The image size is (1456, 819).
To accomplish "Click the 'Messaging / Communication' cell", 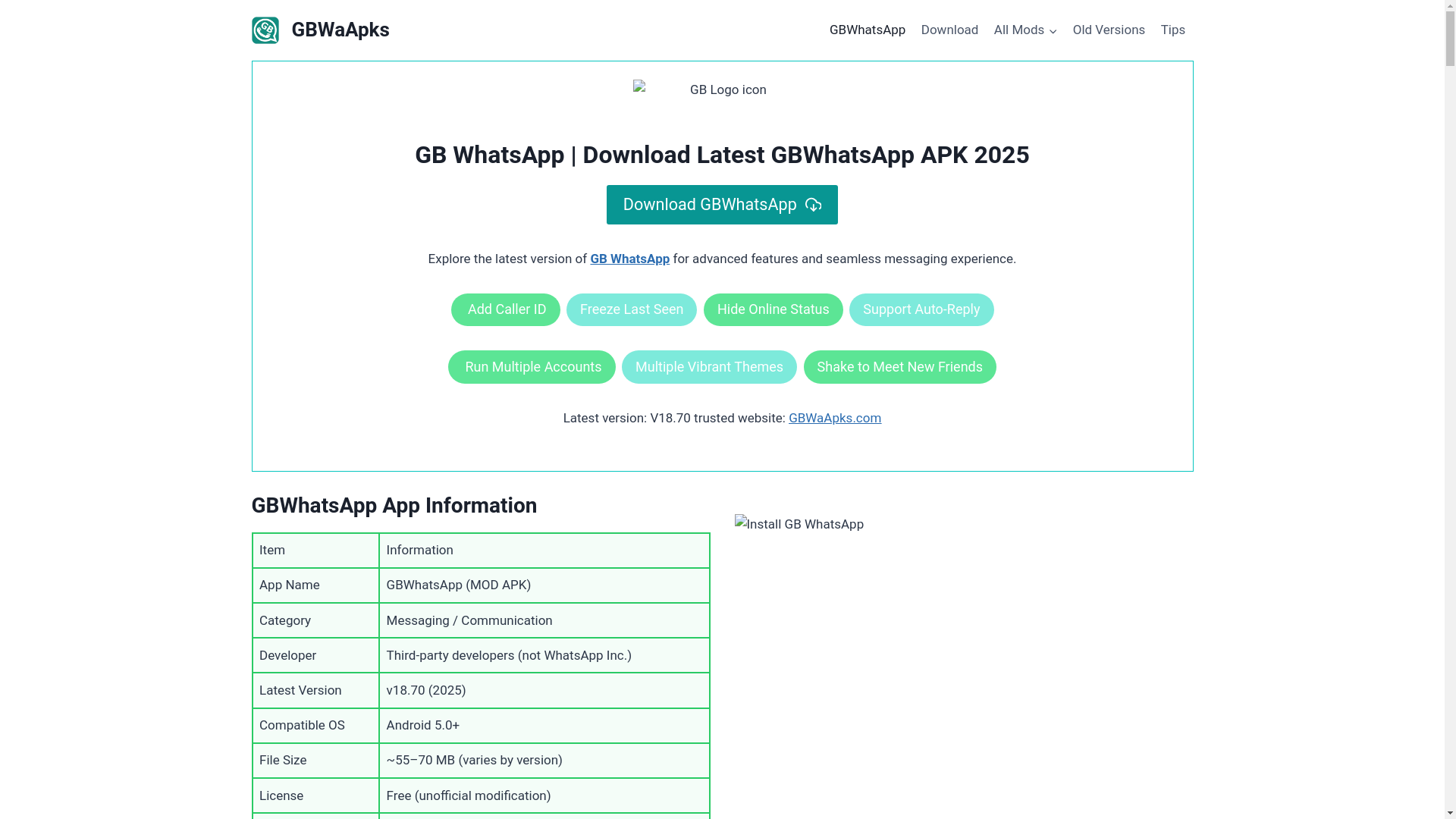I will [x=544, y=620].
